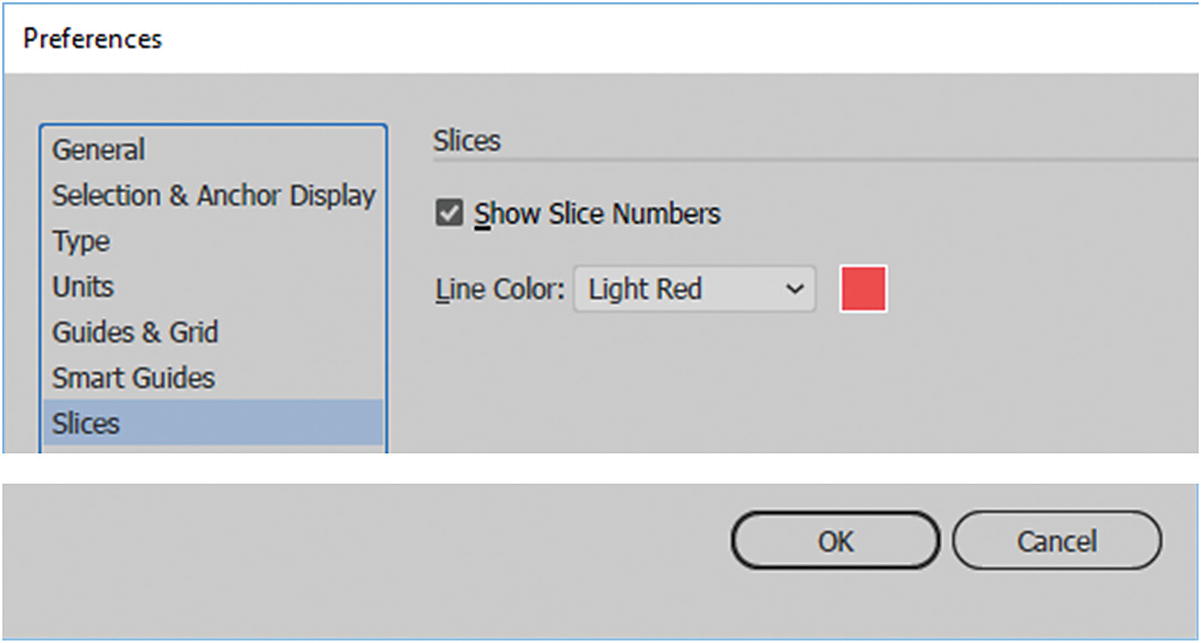Click the Slices panel heading
The width and height of the screenshot is (1201, 643).
(x=467, y=141)
